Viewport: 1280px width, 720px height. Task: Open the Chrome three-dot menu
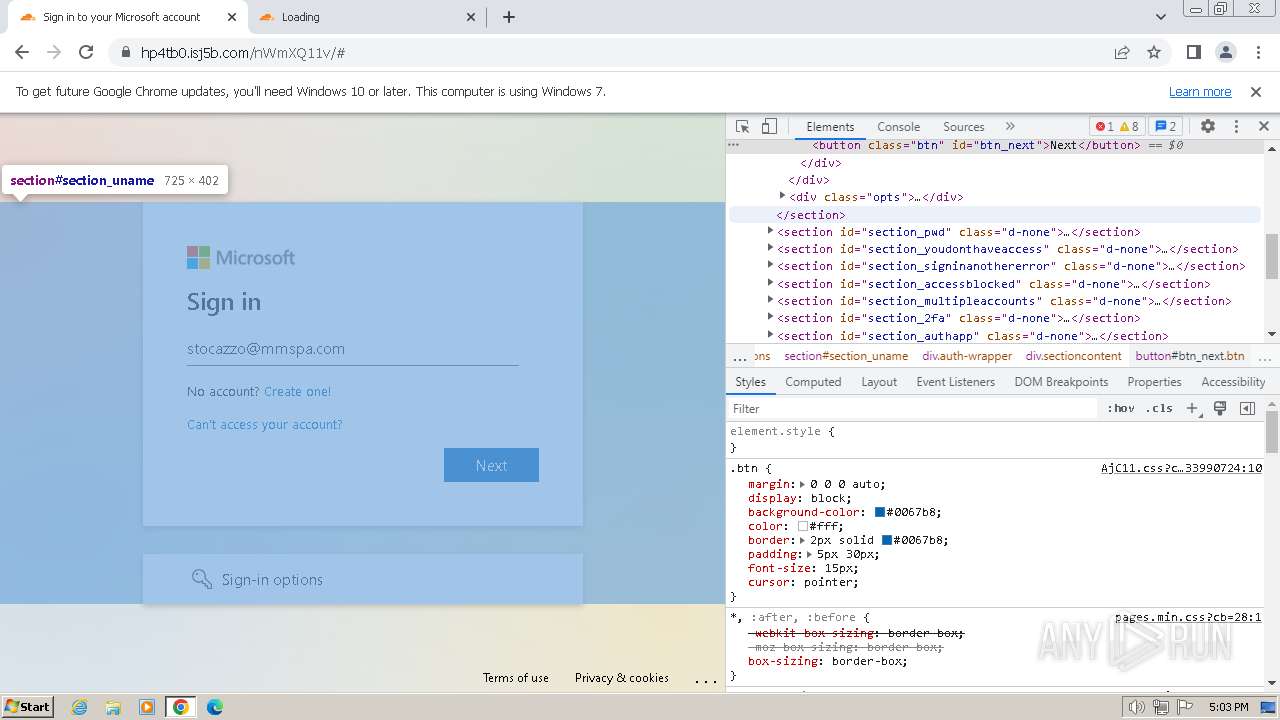click(1257, 52)
